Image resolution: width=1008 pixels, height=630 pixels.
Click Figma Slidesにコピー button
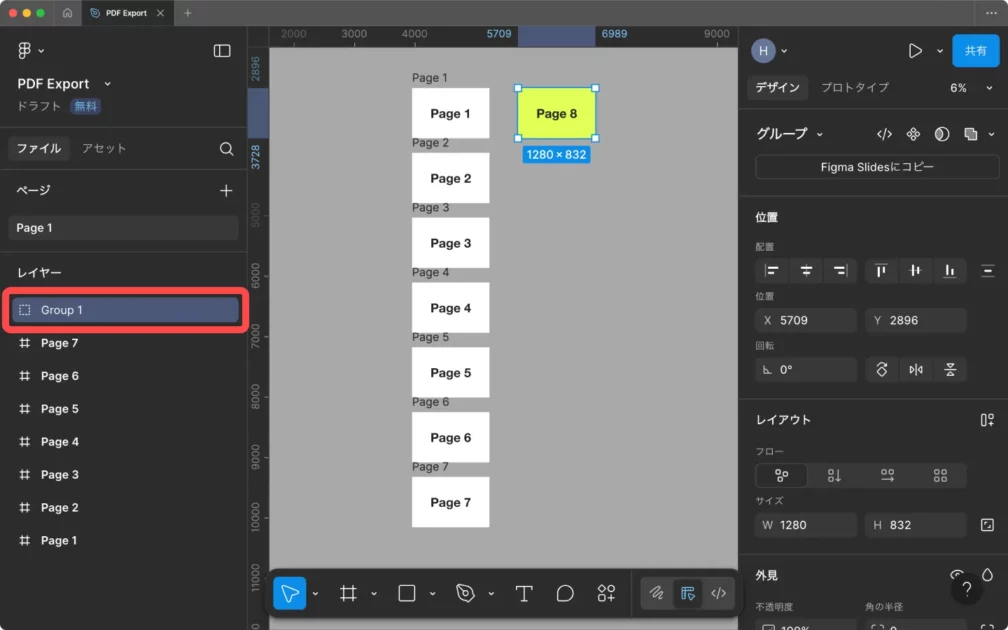(877, 167)
